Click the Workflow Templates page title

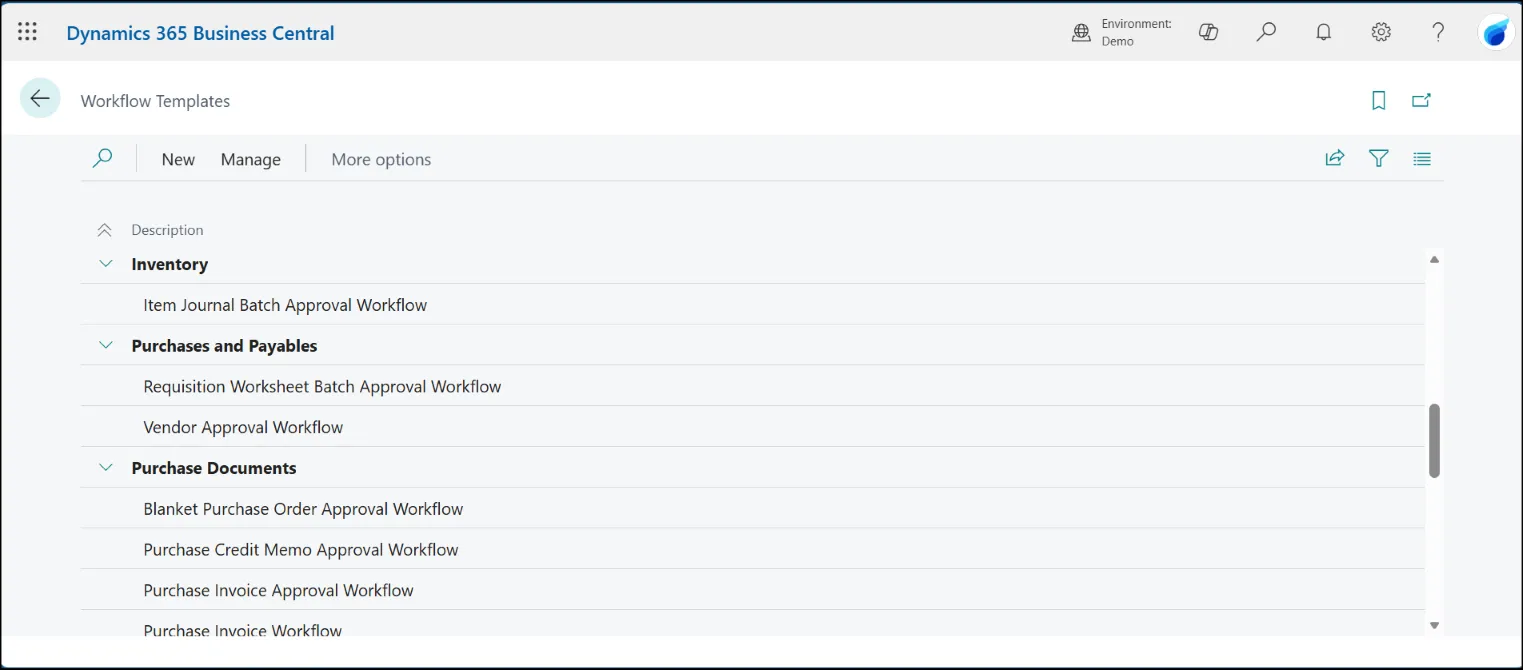[155, 101]
